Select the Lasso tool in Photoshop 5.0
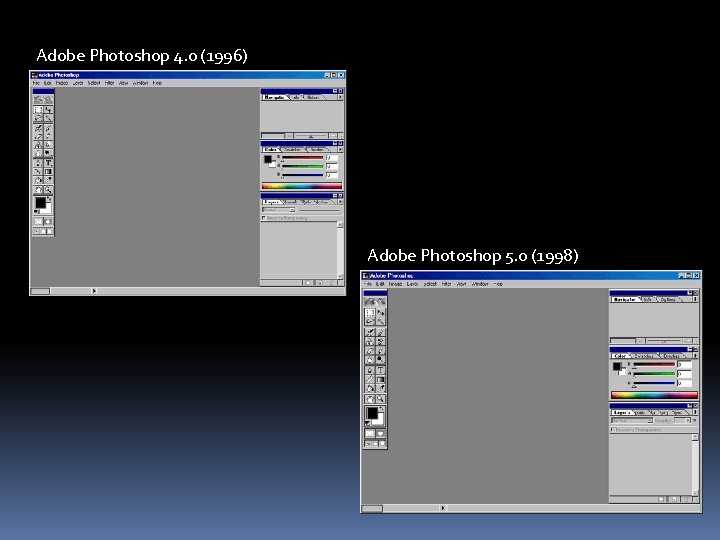Viewport: 720px width, 540px height. pos(370,321)
